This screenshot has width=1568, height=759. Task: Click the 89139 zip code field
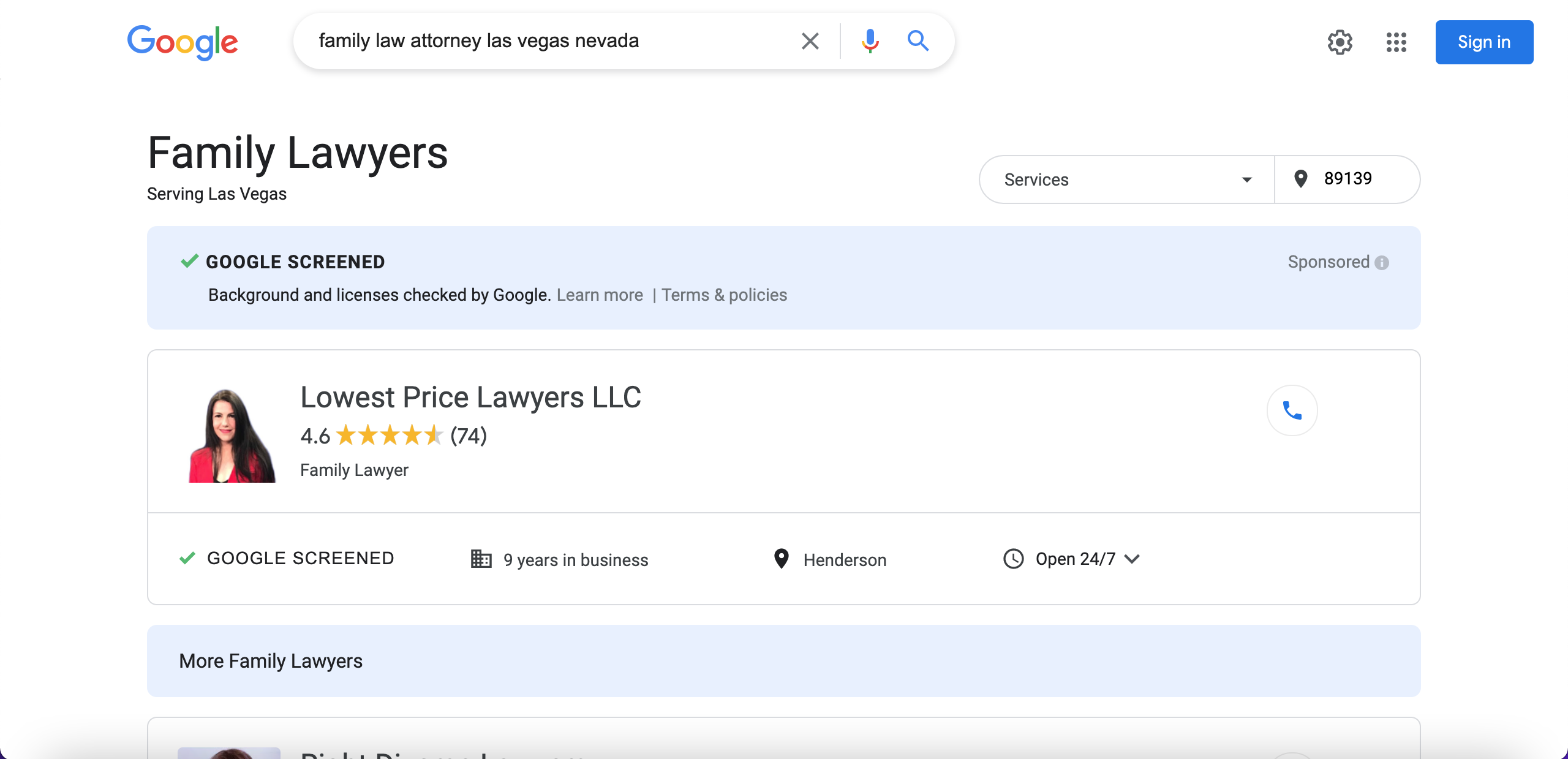(x=1347, y=179)
